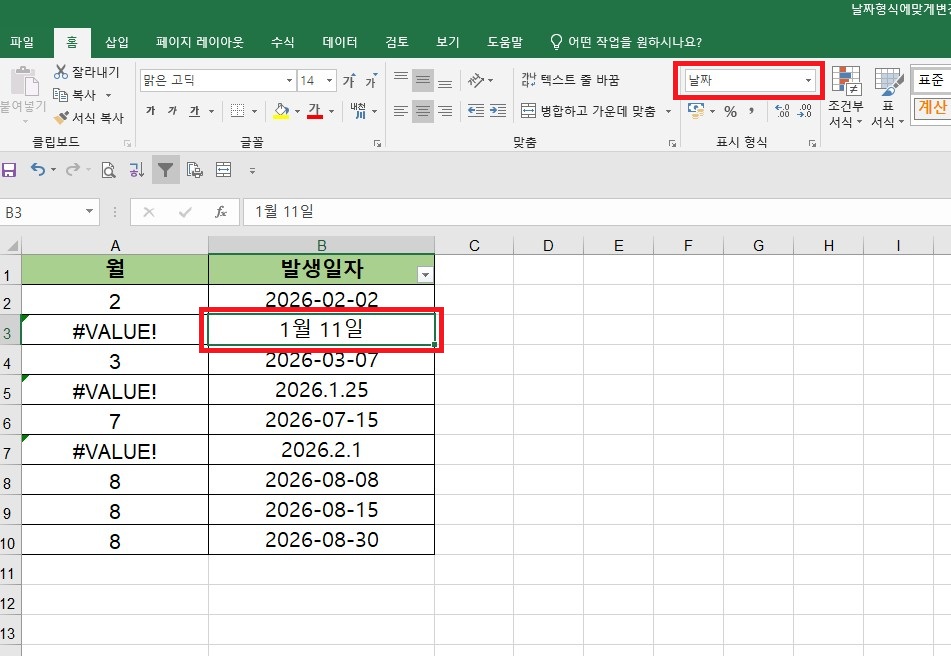
Task: Click the accounting number format icon
Action: point(696,110)
